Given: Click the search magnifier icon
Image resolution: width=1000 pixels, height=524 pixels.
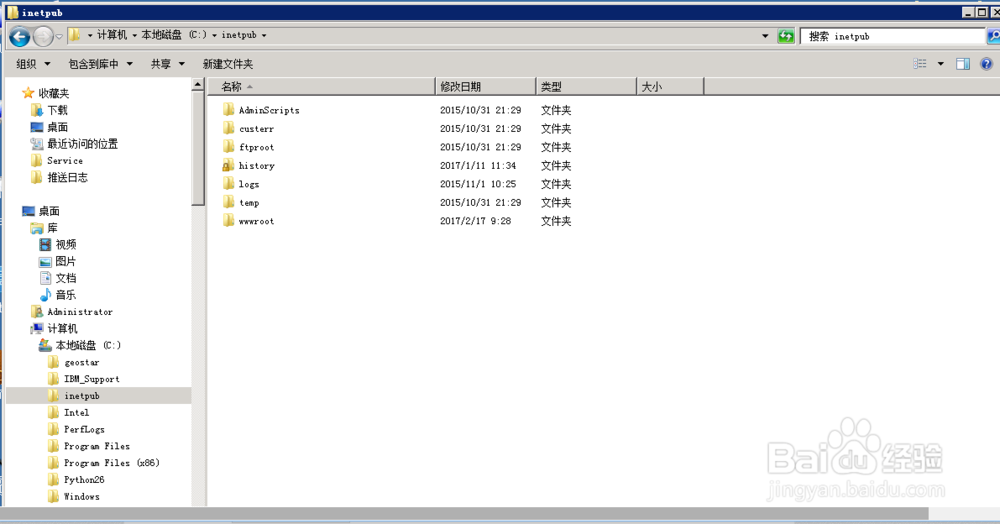Looking at the screenshot, I should pos(994,36).
